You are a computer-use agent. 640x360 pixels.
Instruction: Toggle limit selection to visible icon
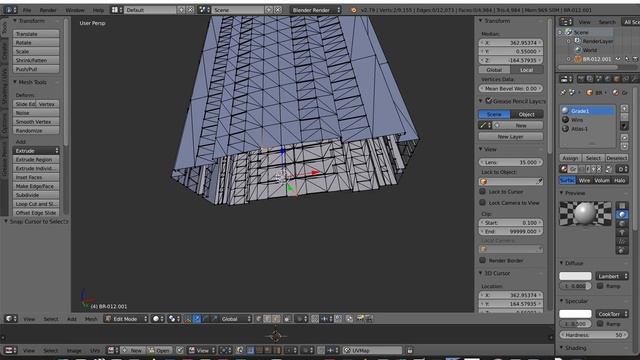[287, 319]
